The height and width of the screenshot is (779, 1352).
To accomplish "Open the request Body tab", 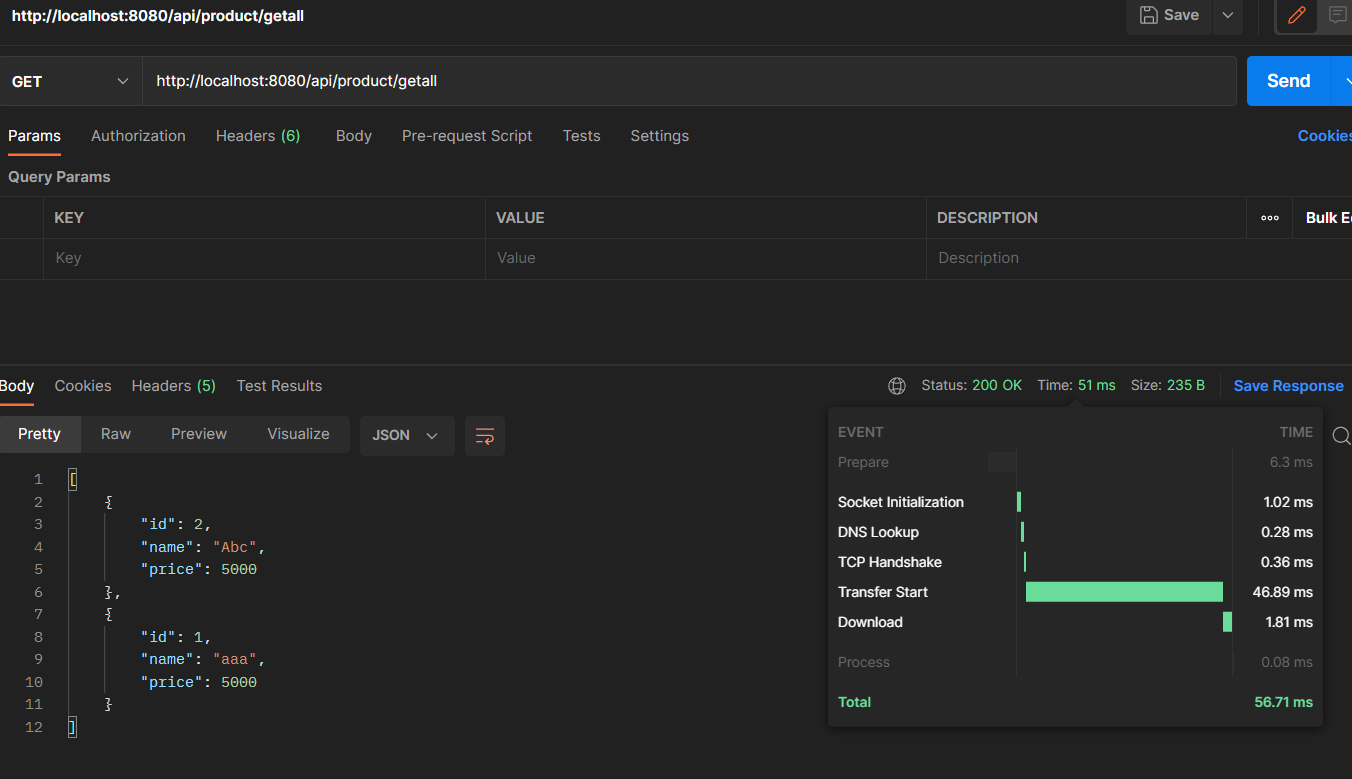I will tap(354, 136).
